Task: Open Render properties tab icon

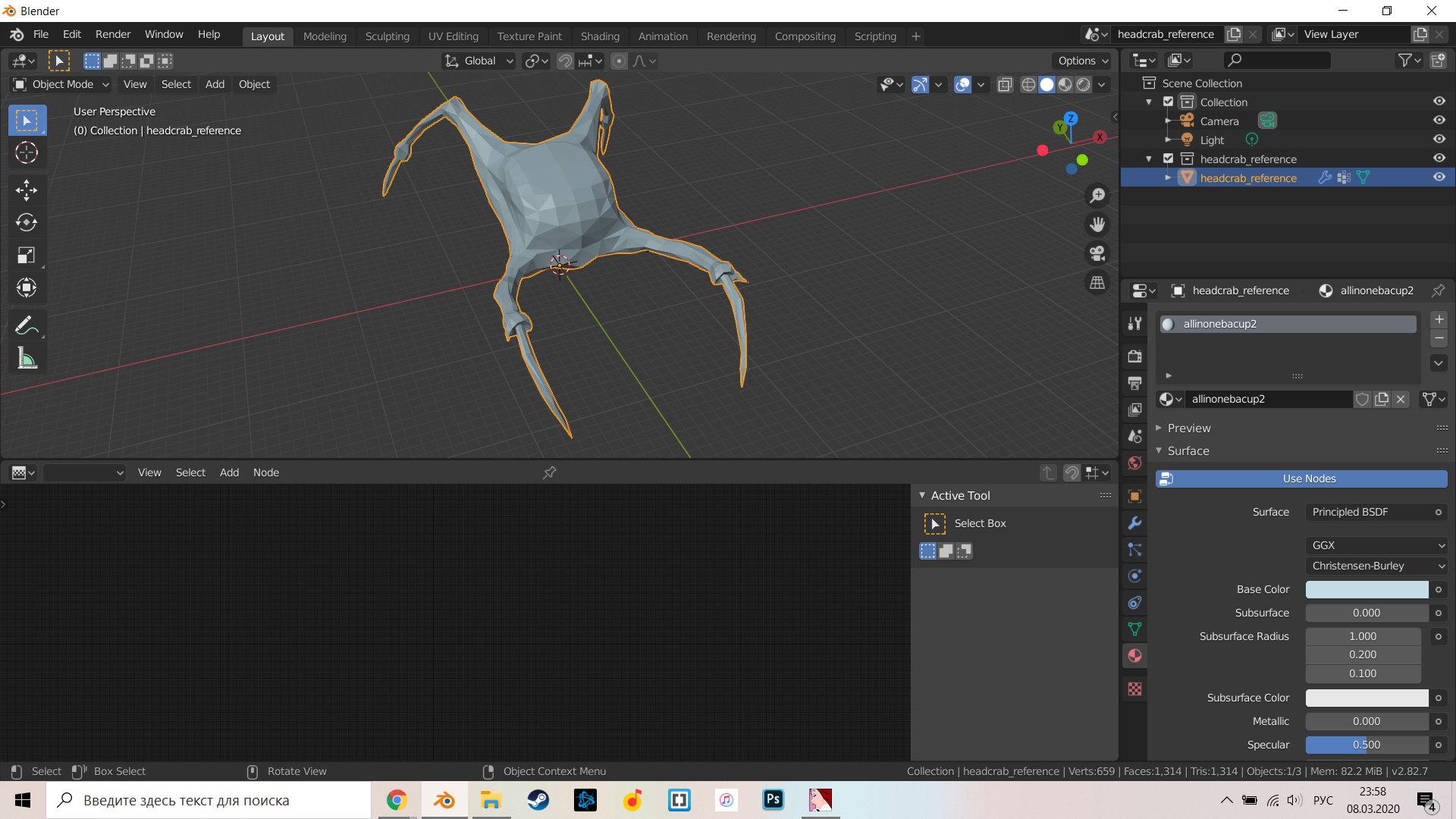Action: coord(1134,356)
